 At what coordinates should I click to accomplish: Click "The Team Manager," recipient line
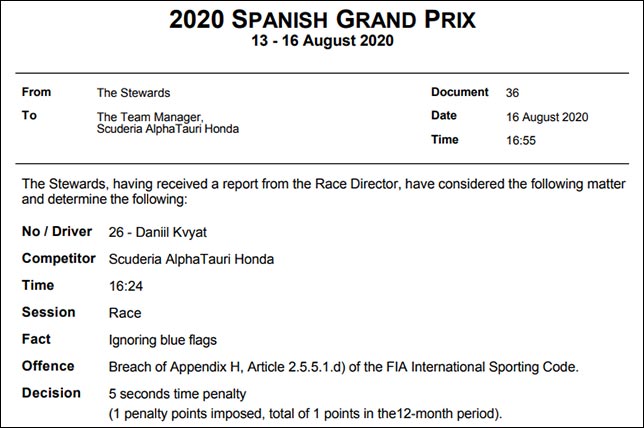tap(149, 116)
